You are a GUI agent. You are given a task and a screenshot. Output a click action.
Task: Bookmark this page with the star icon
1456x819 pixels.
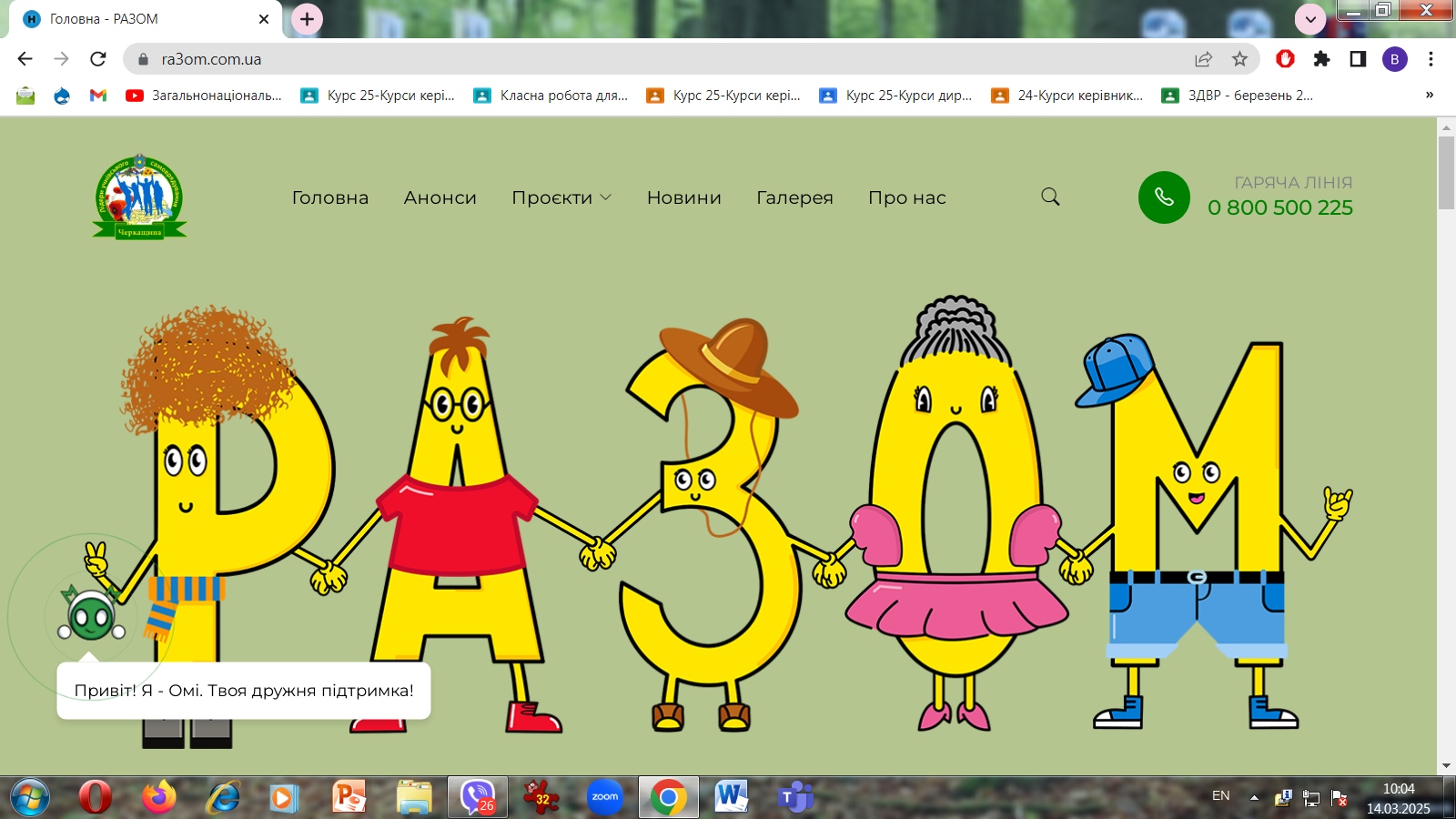(1239, 59)
